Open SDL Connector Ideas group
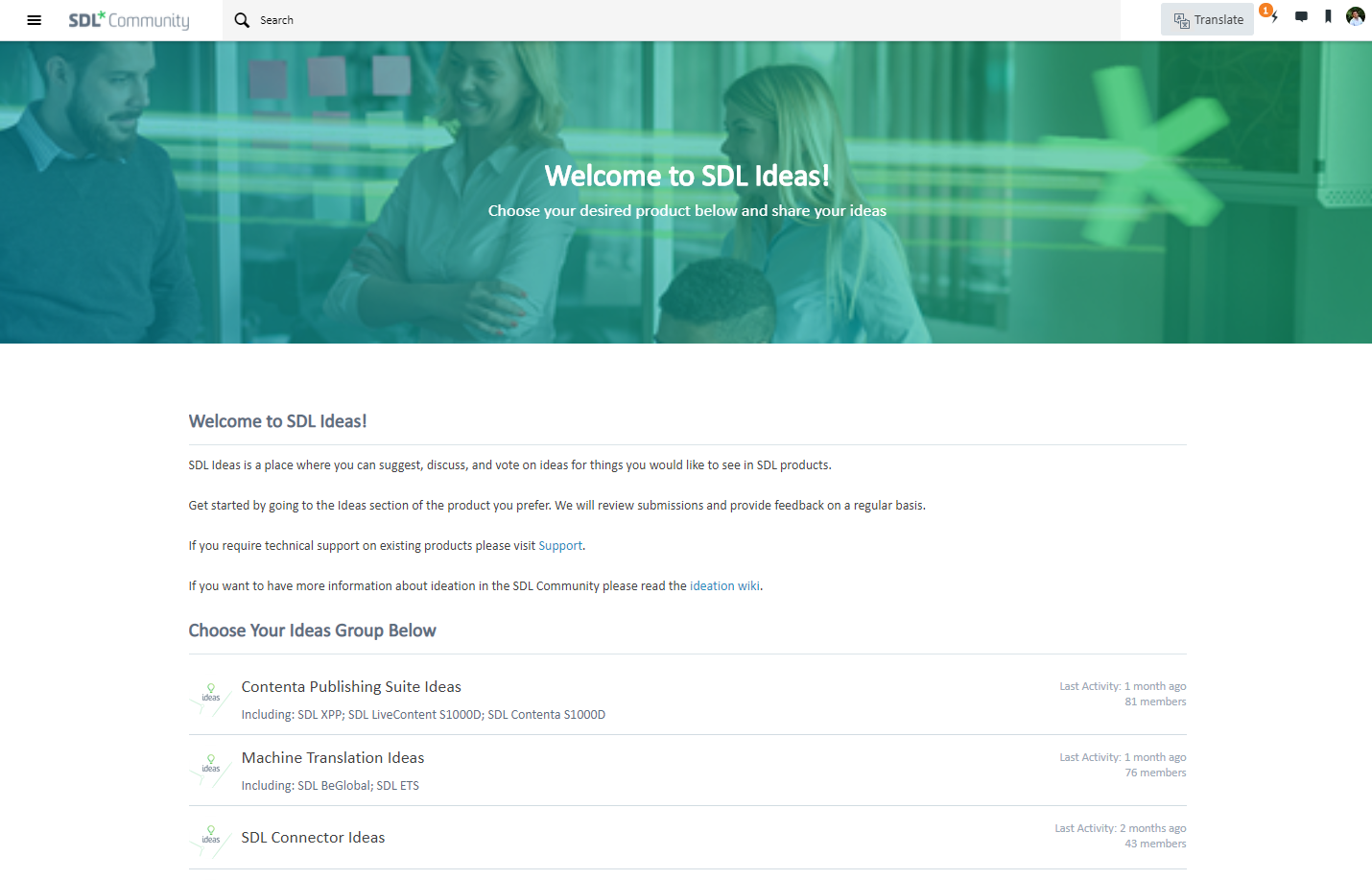 tap(313, 838)
